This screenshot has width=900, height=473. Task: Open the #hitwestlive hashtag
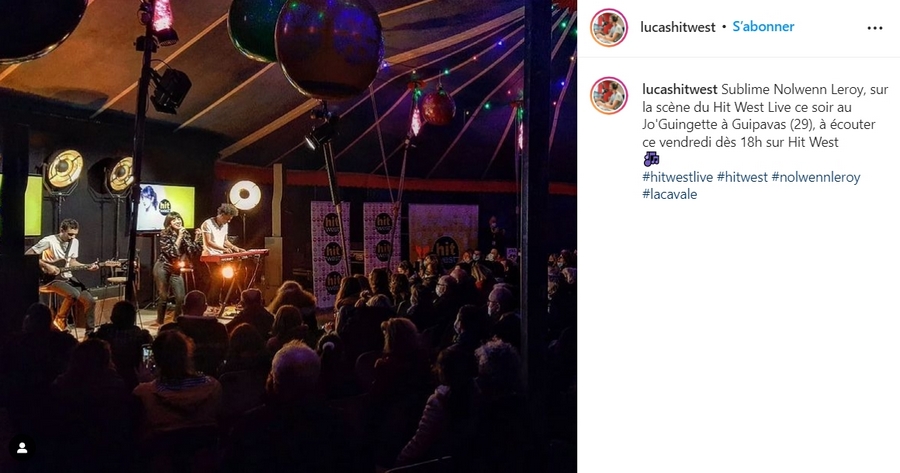pos(677,177)
